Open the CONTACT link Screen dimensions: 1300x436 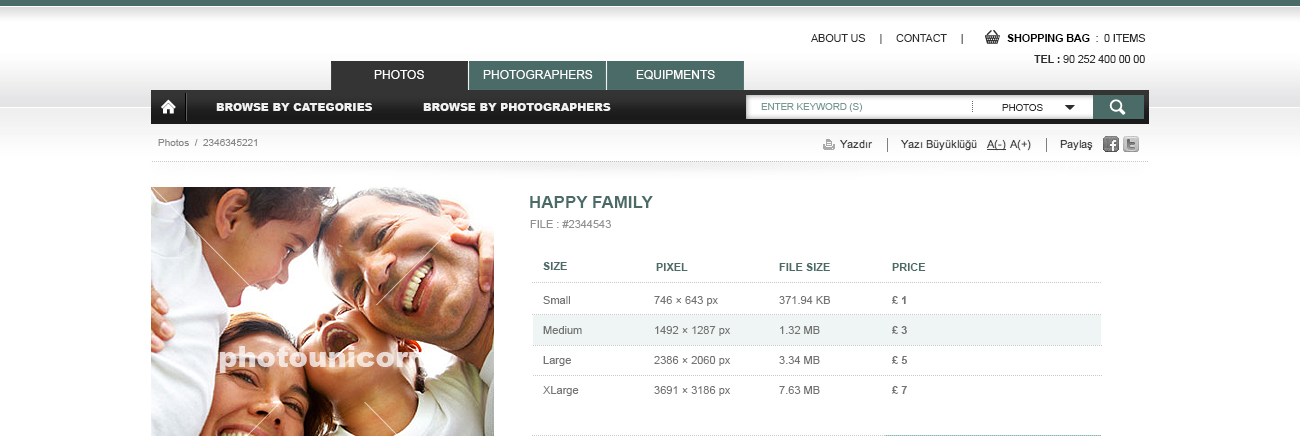(921, 38)
